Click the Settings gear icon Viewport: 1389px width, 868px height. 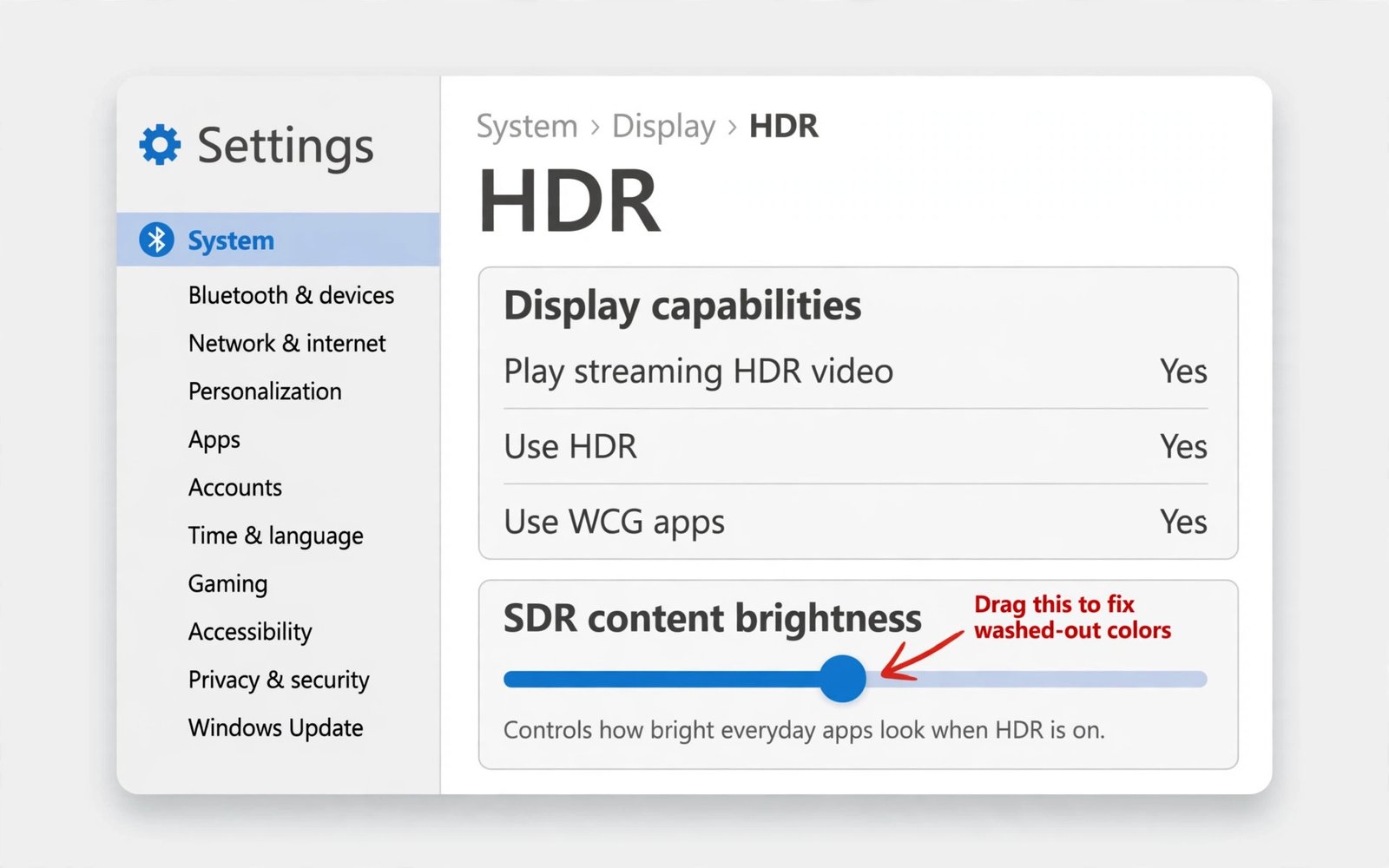point(161,144)
